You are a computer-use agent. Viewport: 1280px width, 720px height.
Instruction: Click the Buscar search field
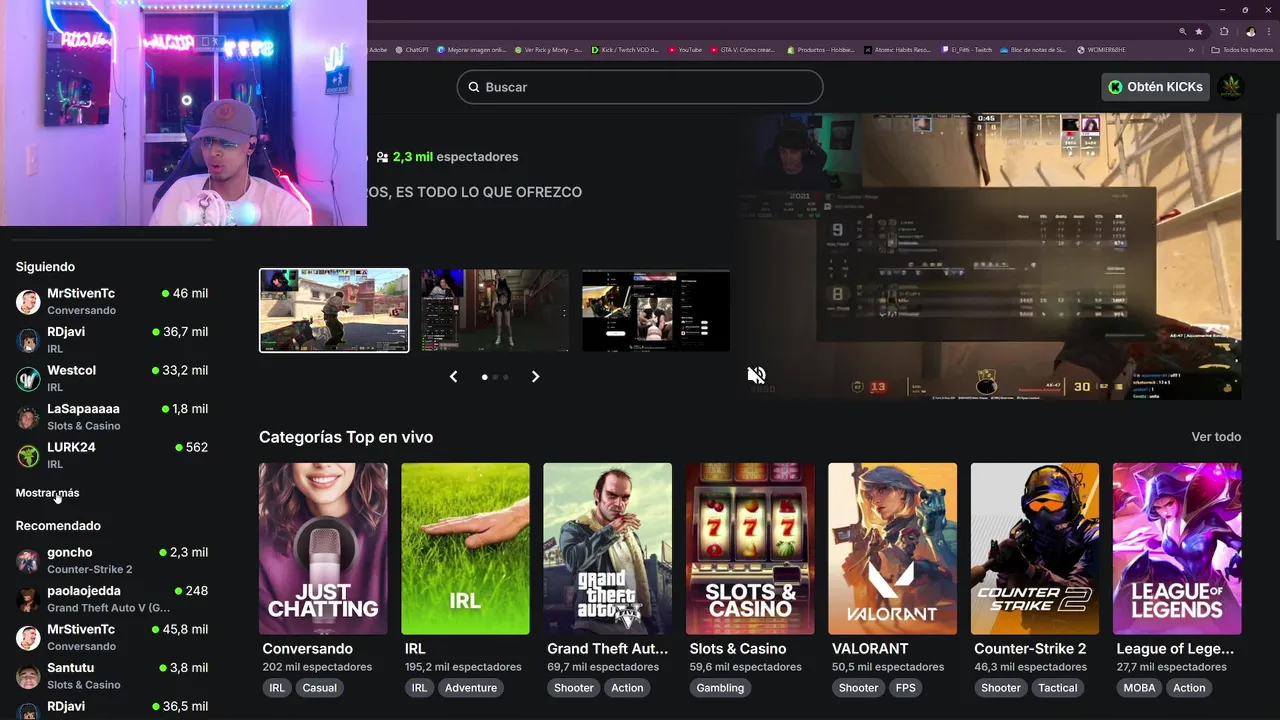pyautogui.click(x=640, y=87)
